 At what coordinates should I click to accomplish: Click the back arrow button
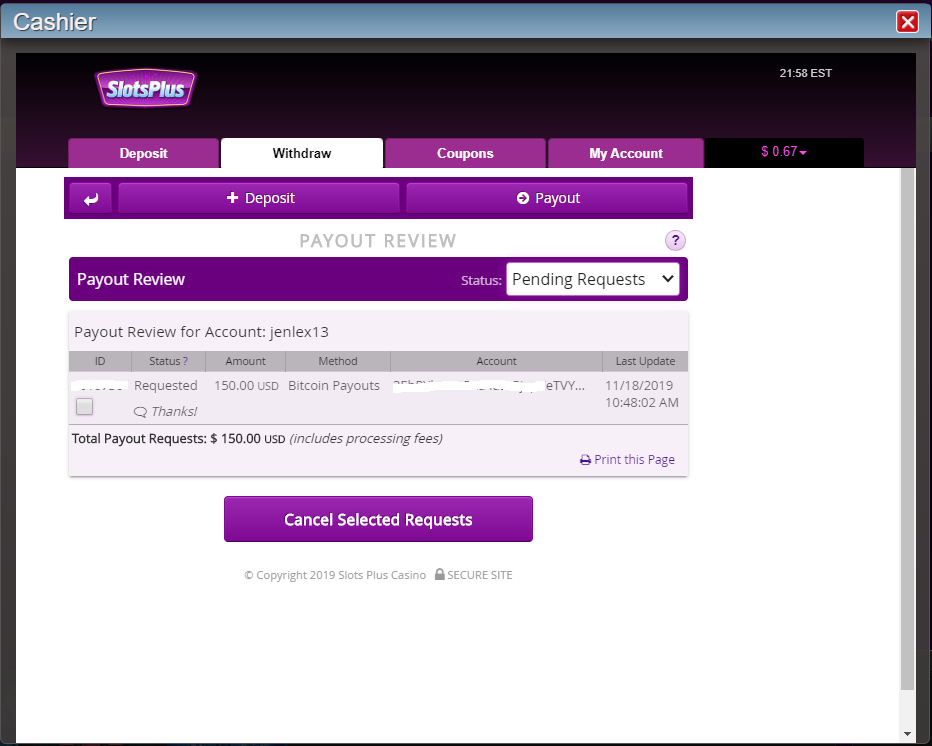click(x=90, y=199)
